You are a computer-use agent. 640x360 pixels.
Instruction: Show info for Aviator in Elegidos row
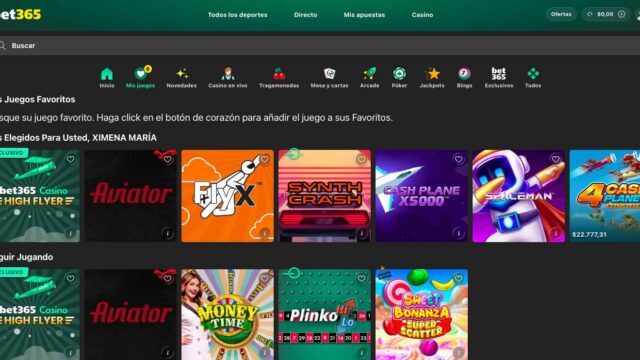click(x=167, y=233)
